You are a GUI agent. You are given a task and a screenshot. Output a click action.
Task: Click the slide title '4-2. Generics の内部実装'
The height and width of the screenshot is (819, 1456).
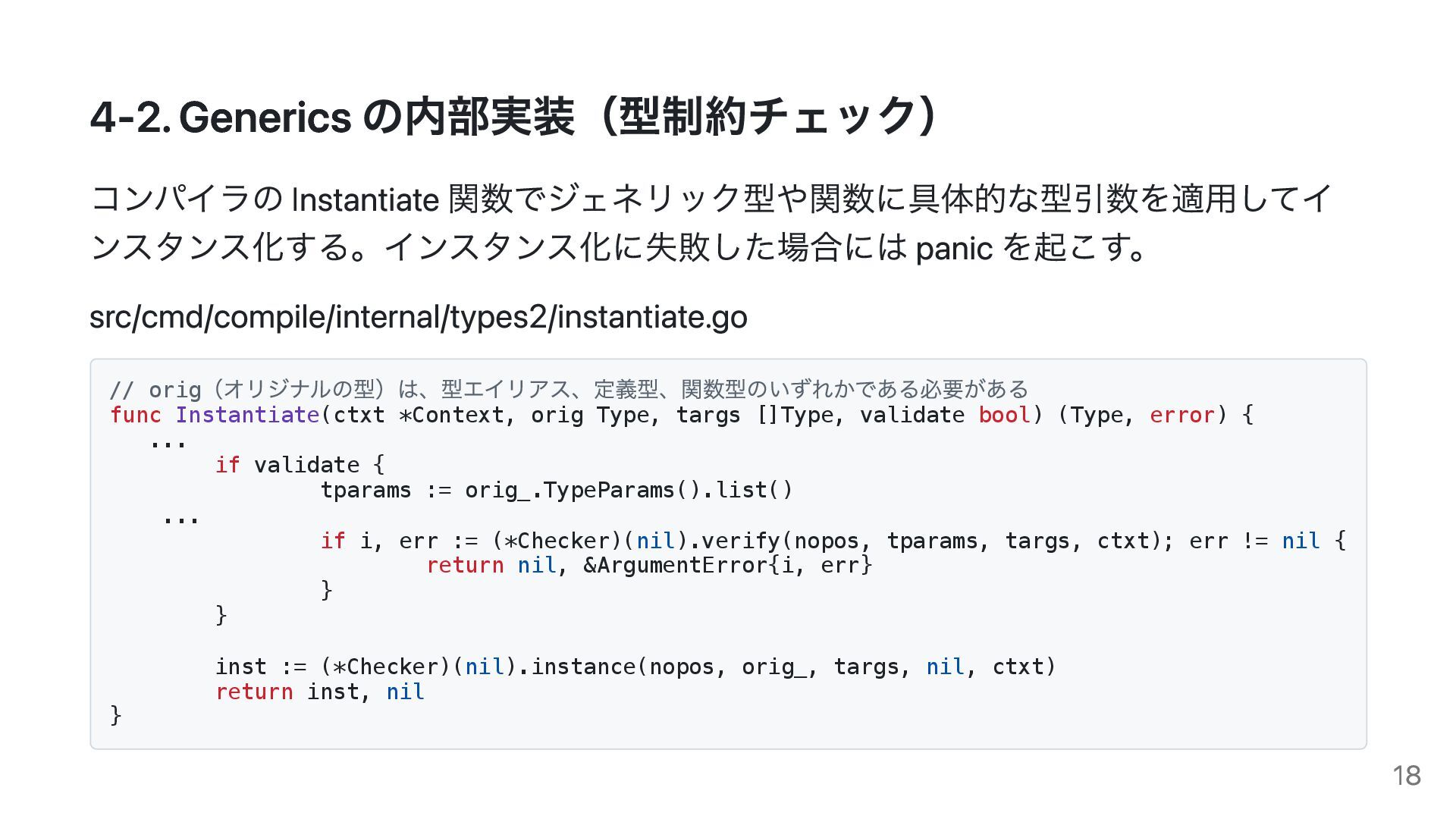pyautogui.click(x=332, y=118)
